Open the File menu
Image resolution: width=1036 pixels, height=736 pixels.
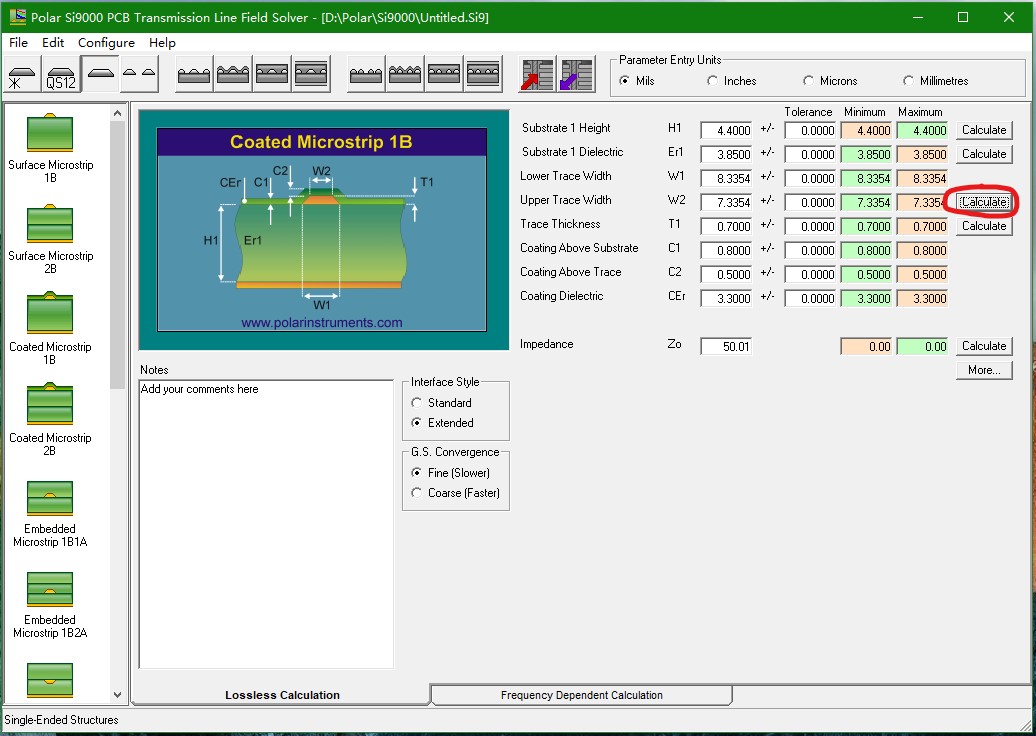click(18, 42)
